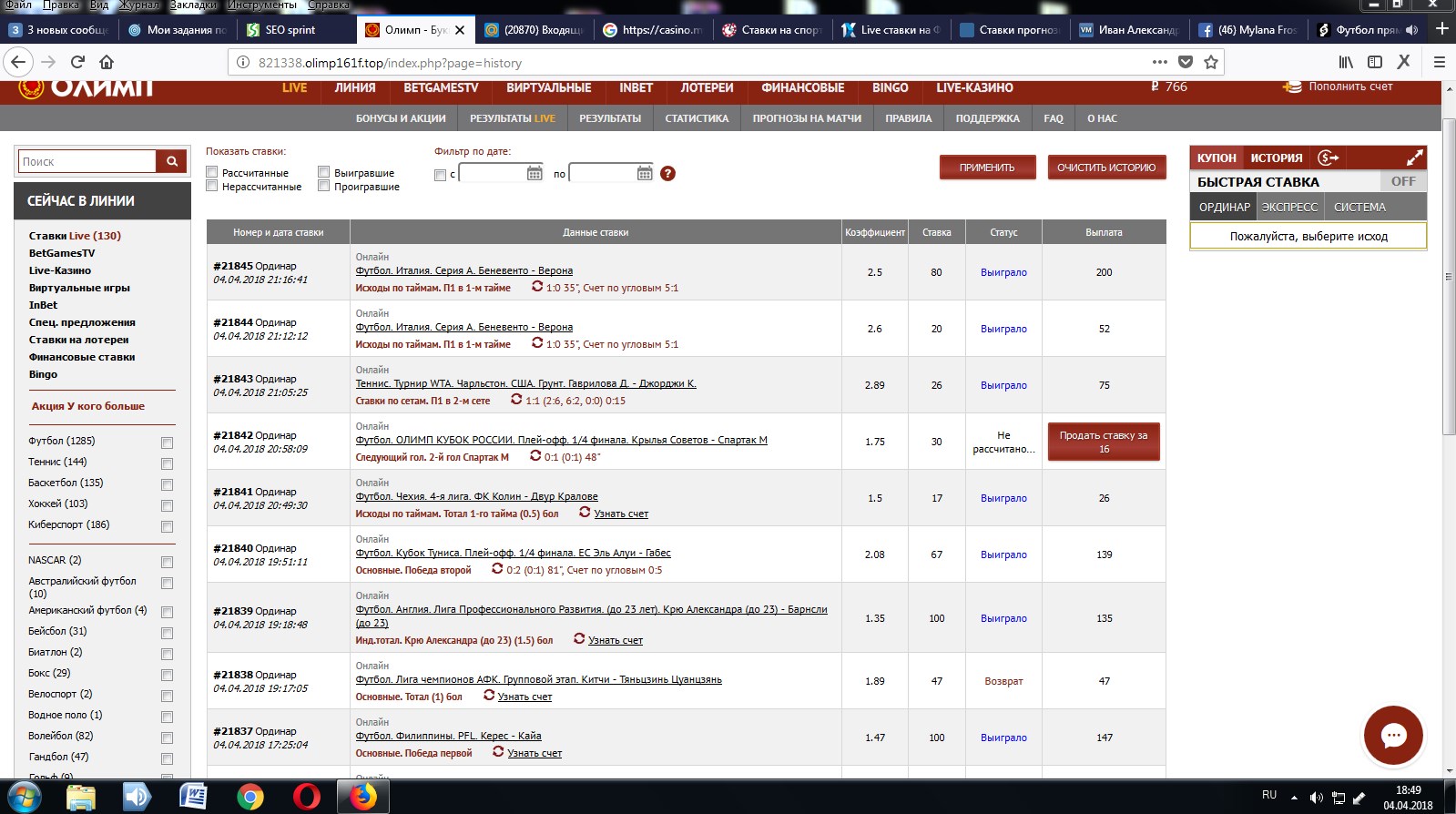Check the Рассчитанные filter checkbox
Screen dimensions: 1456x814
[212, 171]
